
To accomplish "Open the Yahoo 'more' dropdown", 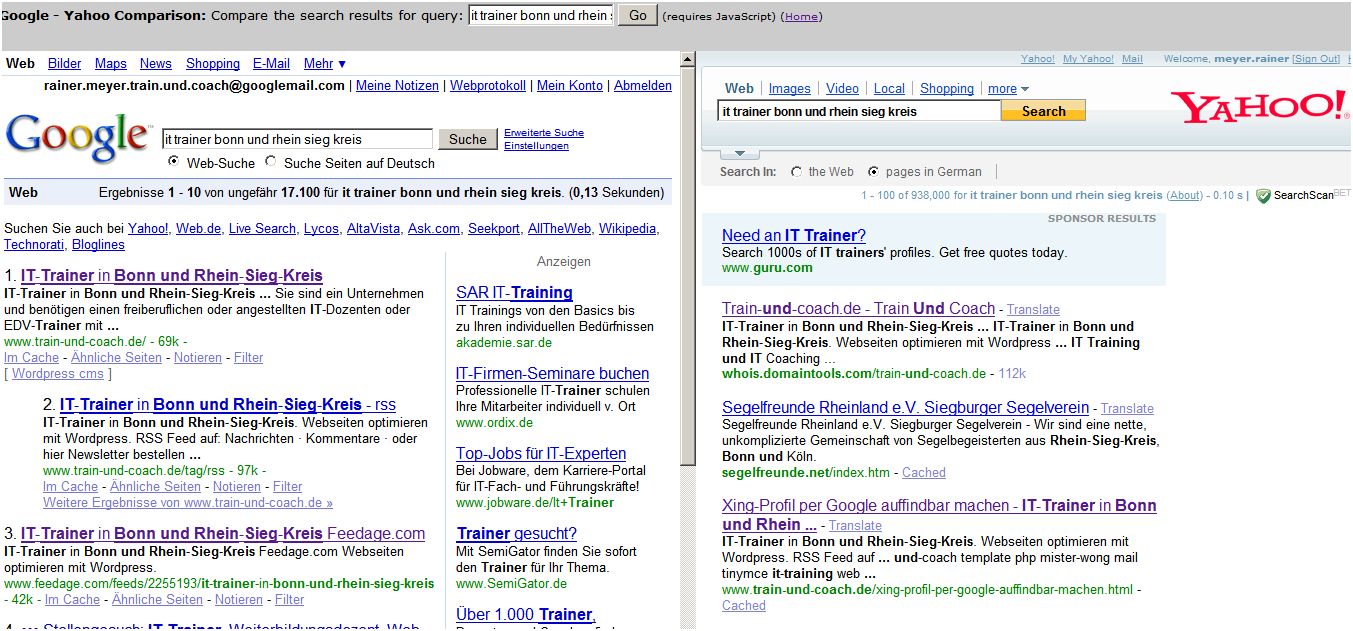I will [x=1008, y=89].
